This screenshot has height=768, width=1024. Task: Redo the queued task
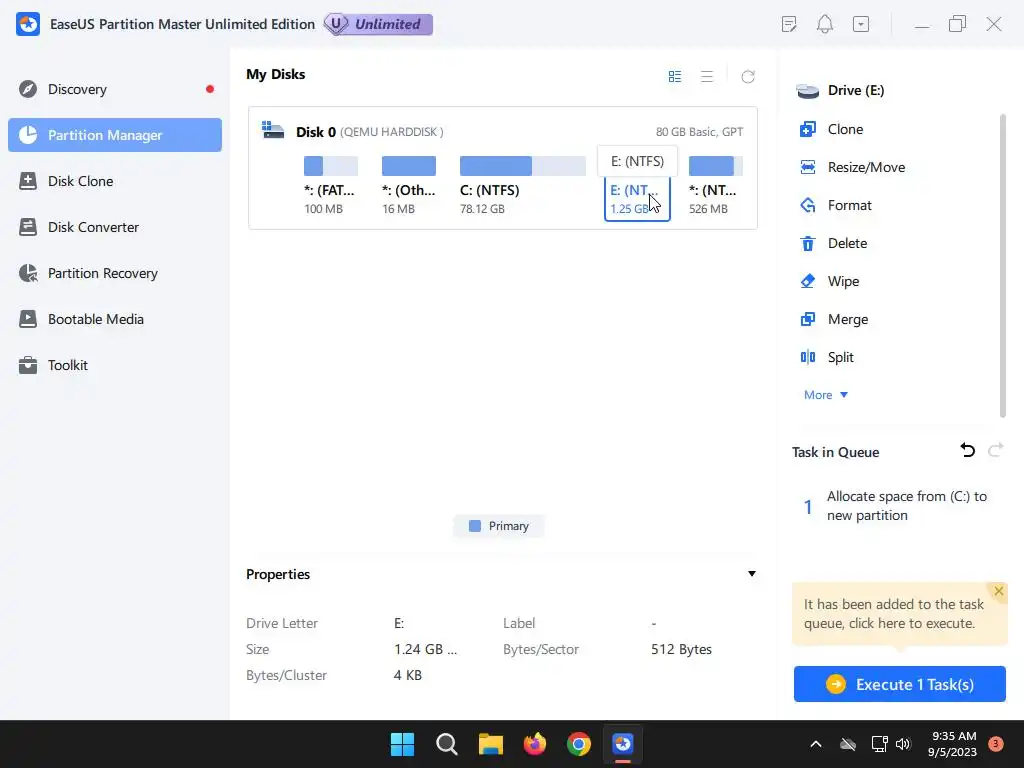pyautogui.click(x=995, y=450)
